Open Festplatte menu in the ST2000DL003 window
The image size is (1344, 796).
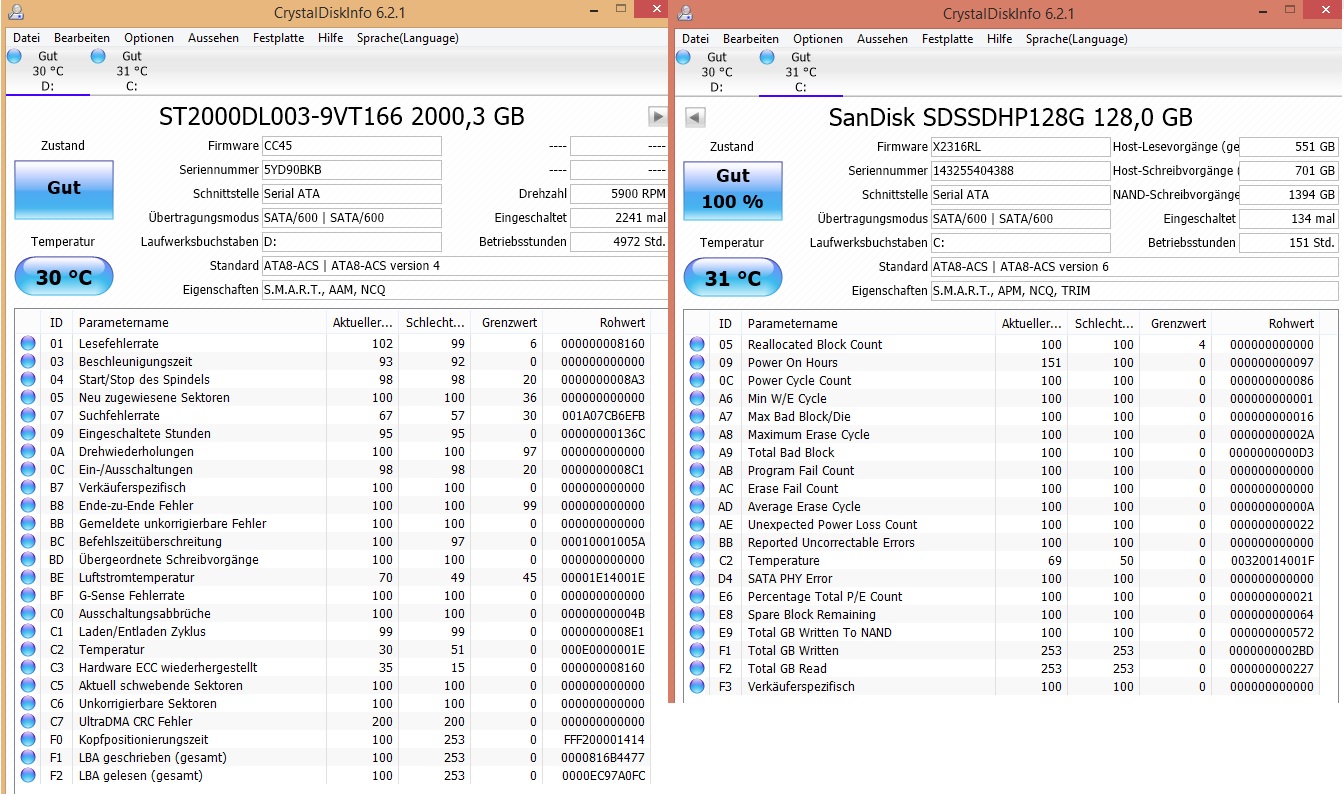point(278,38)
